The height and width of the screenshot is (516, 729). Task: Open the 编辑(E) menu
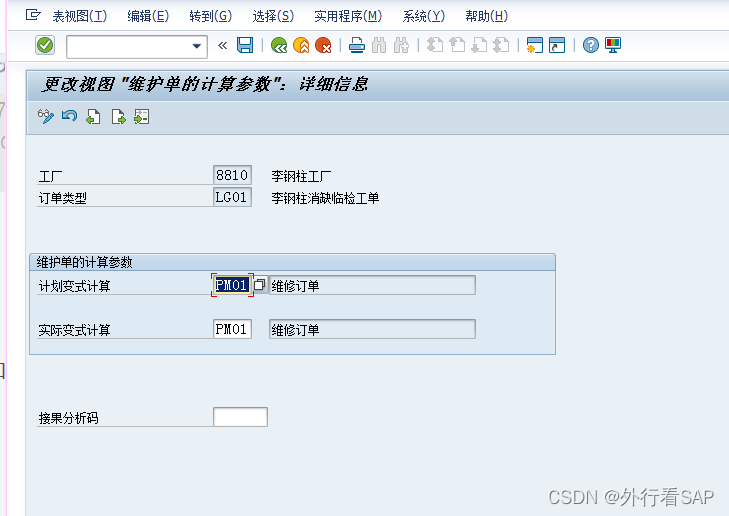[x=148, y=16]
